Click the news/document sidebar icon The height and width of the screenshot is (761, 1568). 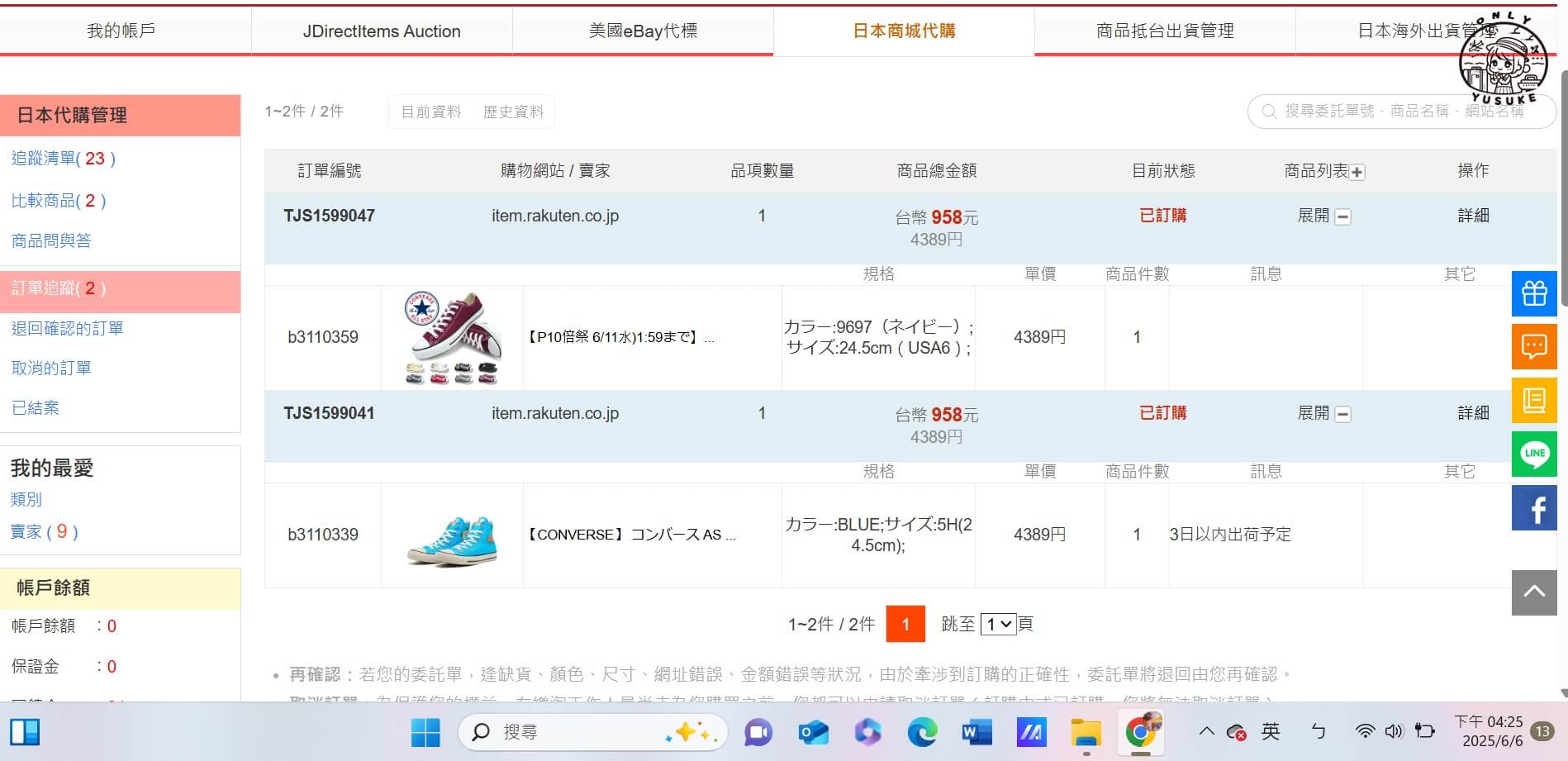click(1533, 400)
